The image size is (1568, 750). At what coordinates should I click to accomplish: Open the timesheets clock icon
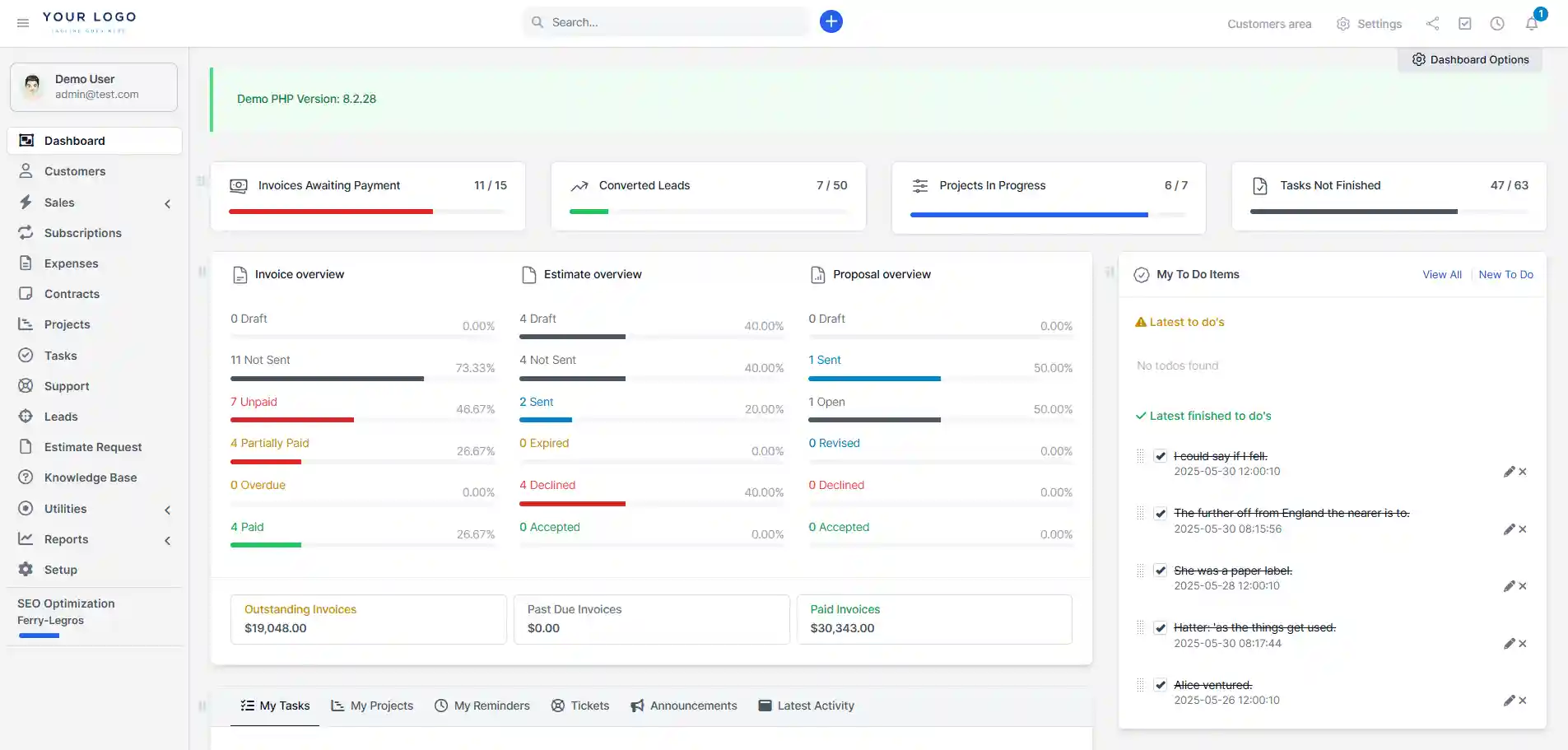[x=1497, y=24]
